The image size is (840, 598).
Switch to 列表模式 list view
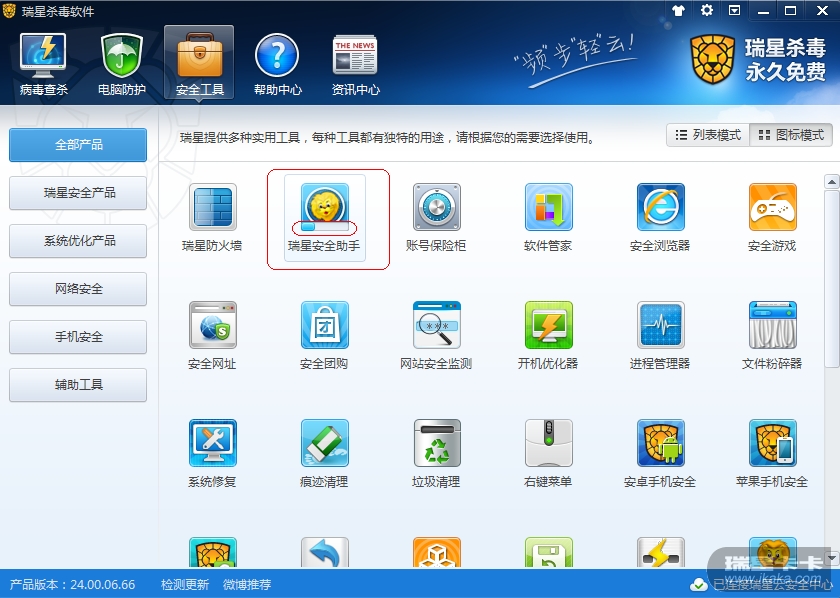click(x=708, y=135)
